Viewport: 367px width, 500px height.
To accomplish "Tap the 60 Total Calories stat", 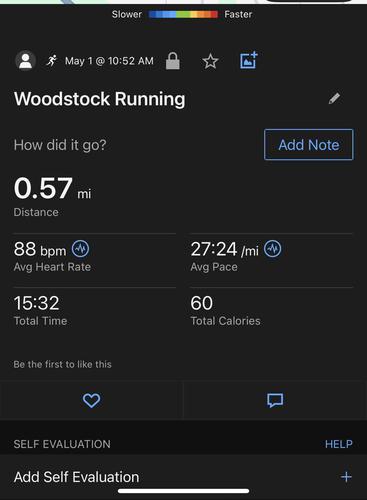I will pyautogui.click(x=225, y=310).
